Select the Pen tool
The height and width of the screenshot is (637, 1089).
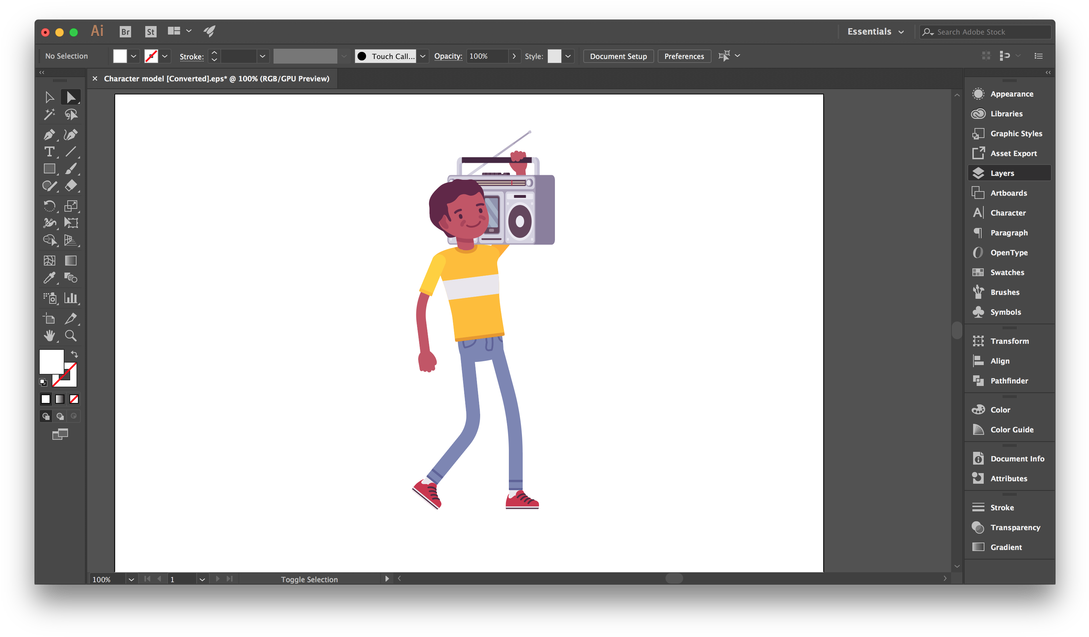tap(49, 134)
